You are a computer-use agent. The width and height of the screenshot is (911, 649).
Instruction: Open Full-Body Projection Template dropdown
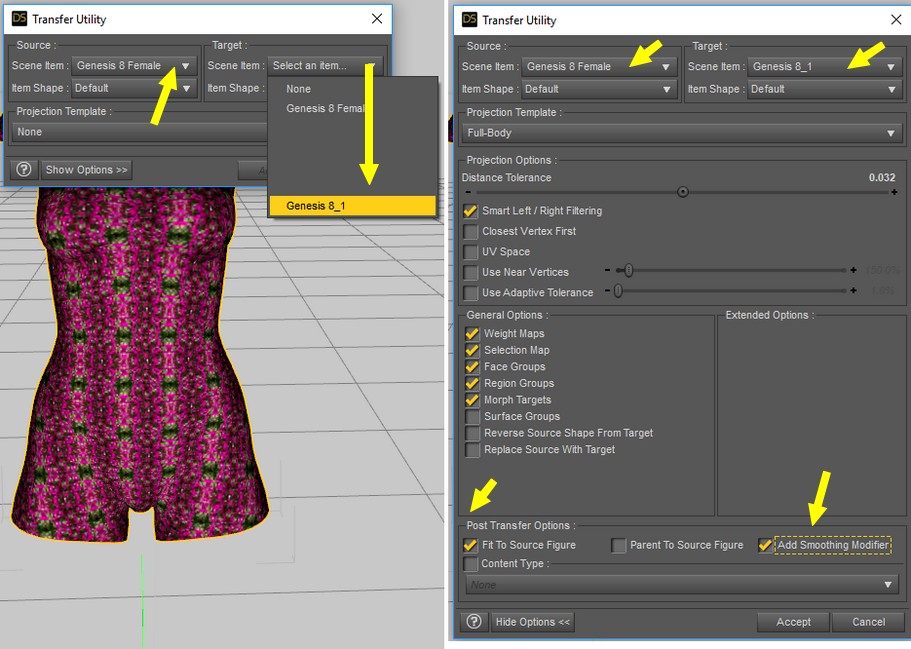pyautogui.click(x=682, y=133)
